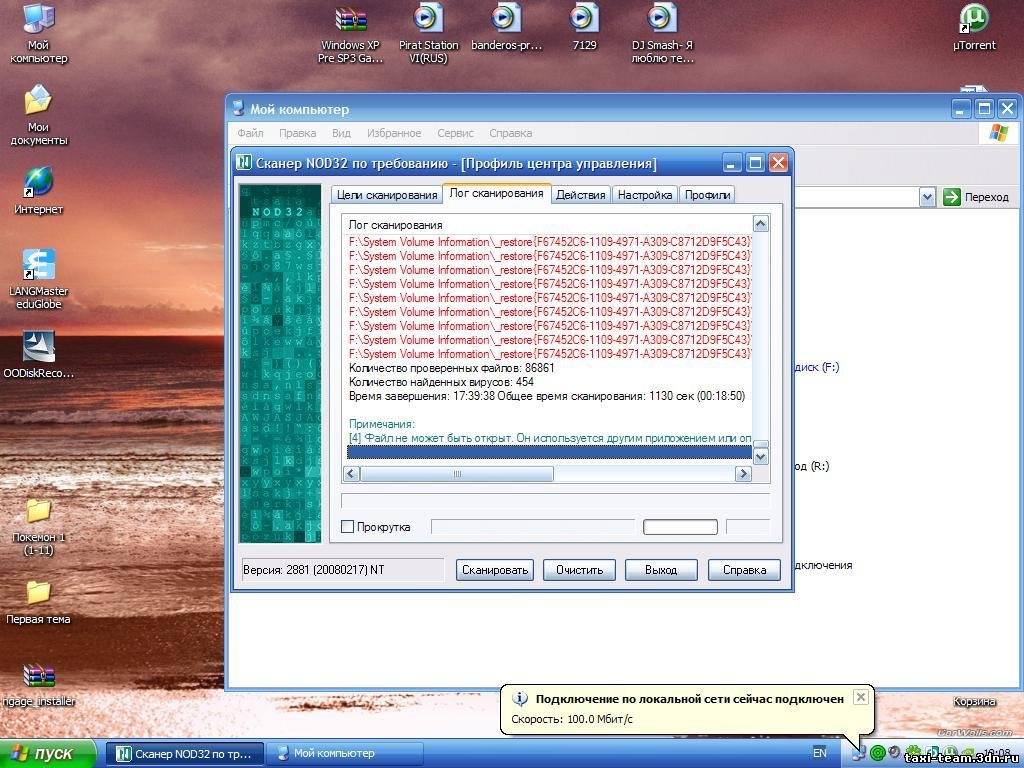Open the Действия tab
This screenshot has width=1024, height=768.
tap(581, 195)
